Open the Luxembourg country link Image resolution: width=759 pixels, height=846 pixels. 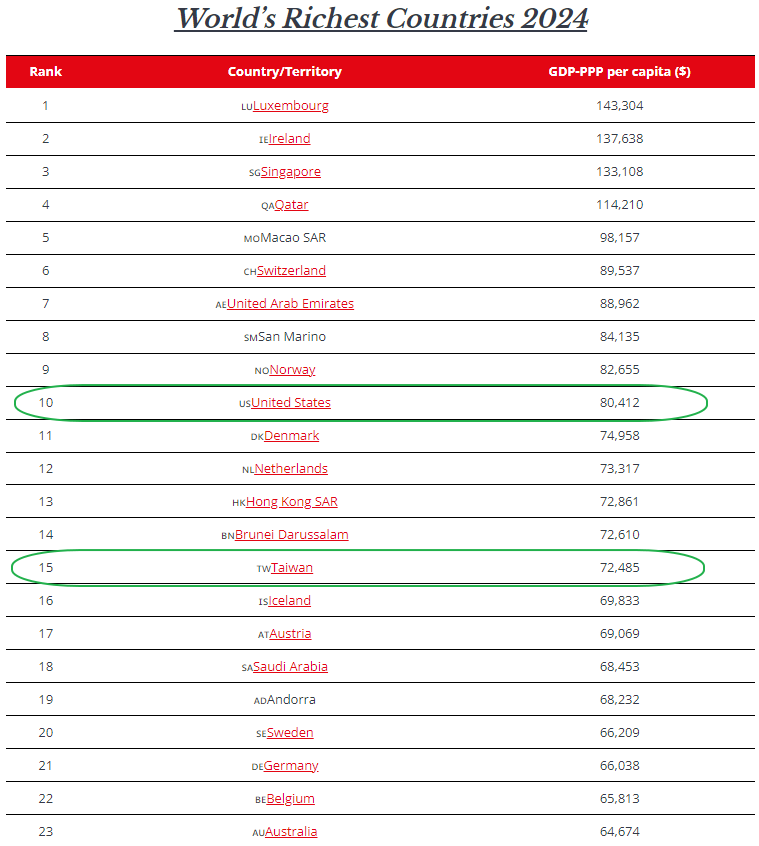291,106
